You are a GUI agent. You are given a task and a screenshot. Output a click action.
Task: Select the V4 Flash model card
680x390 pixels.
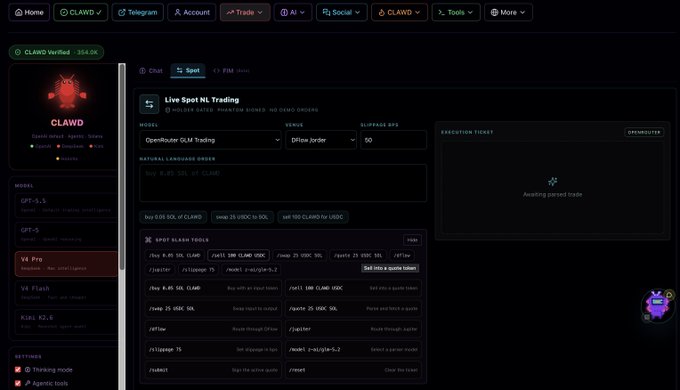pos(66,293)
